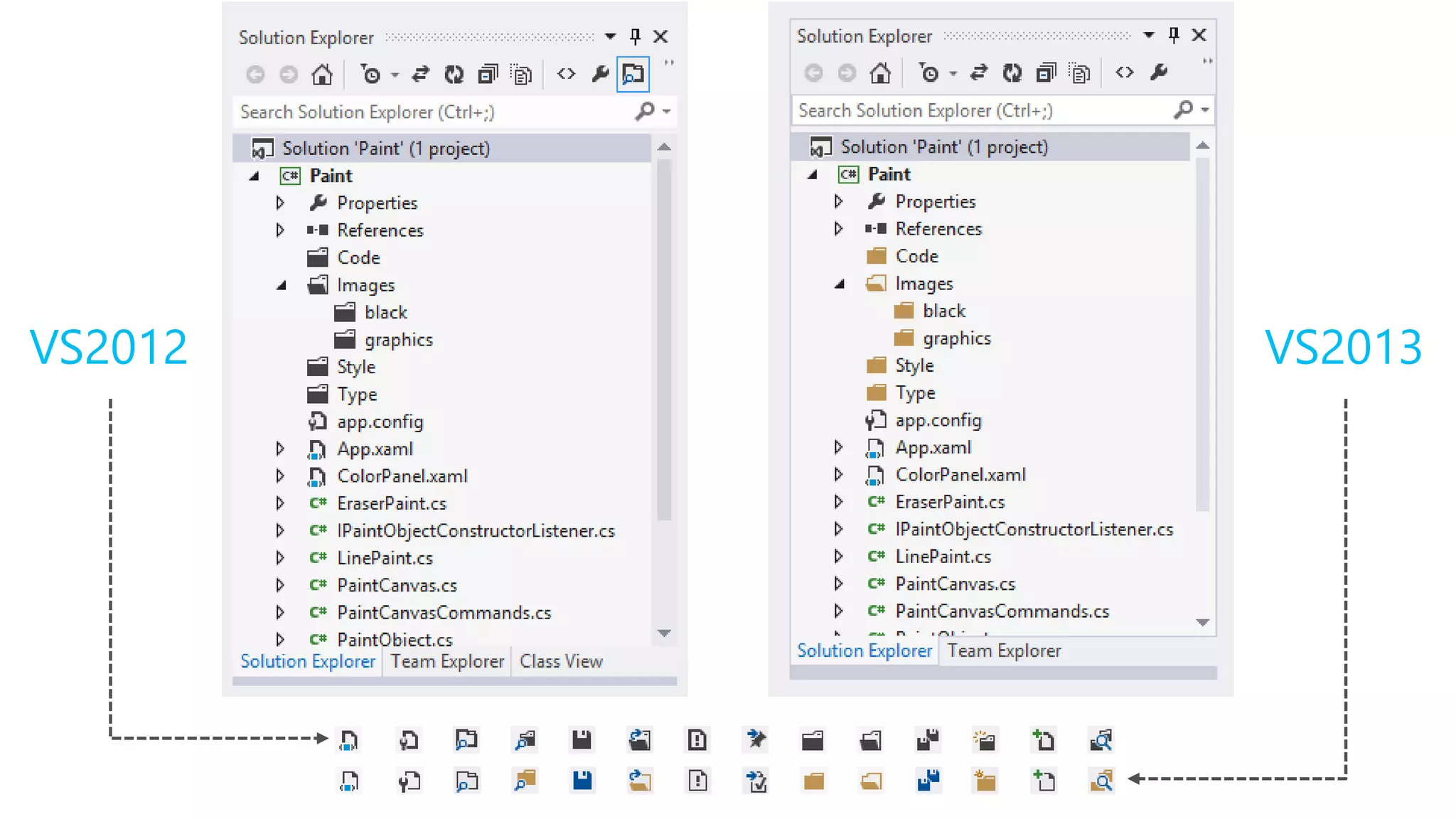Toggle auto-hide pin on VS2013 panel
The height and width of the screenshot is (819, 1456).
click(x=1174, y=35)
